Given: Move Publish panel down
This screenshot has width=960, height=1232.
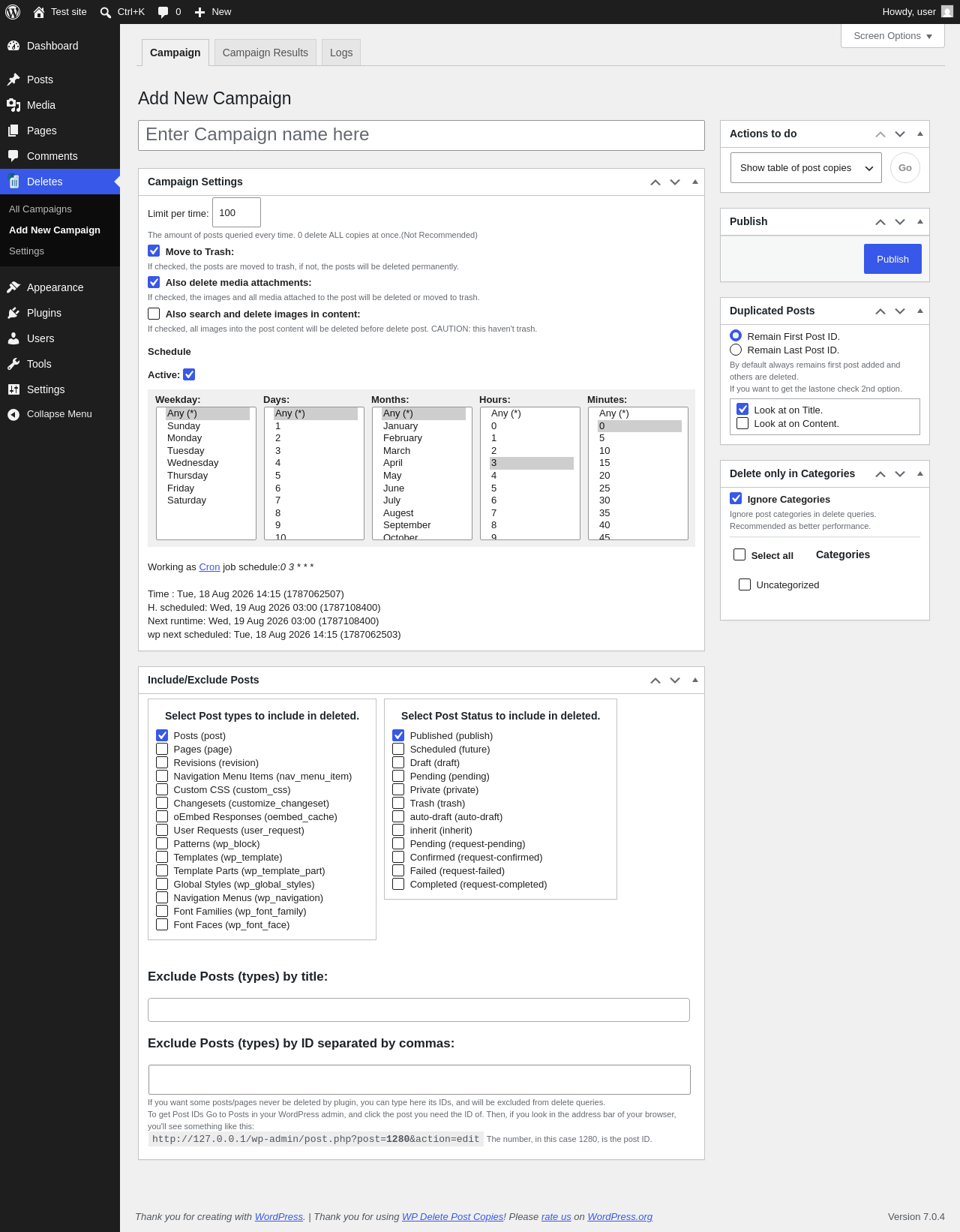Looking at the screenshot, I should point(900,222).
